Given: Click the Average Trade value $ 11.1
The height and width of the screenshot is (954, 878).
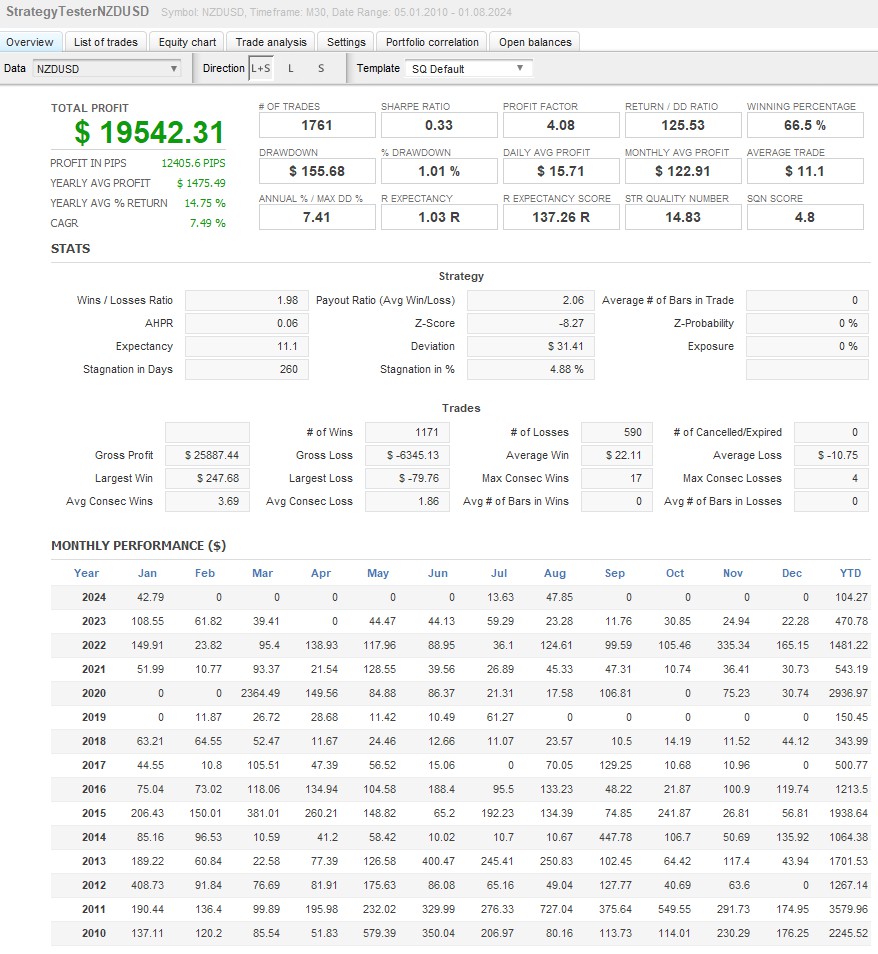Looking at the screenshot, I should [805, 172].
